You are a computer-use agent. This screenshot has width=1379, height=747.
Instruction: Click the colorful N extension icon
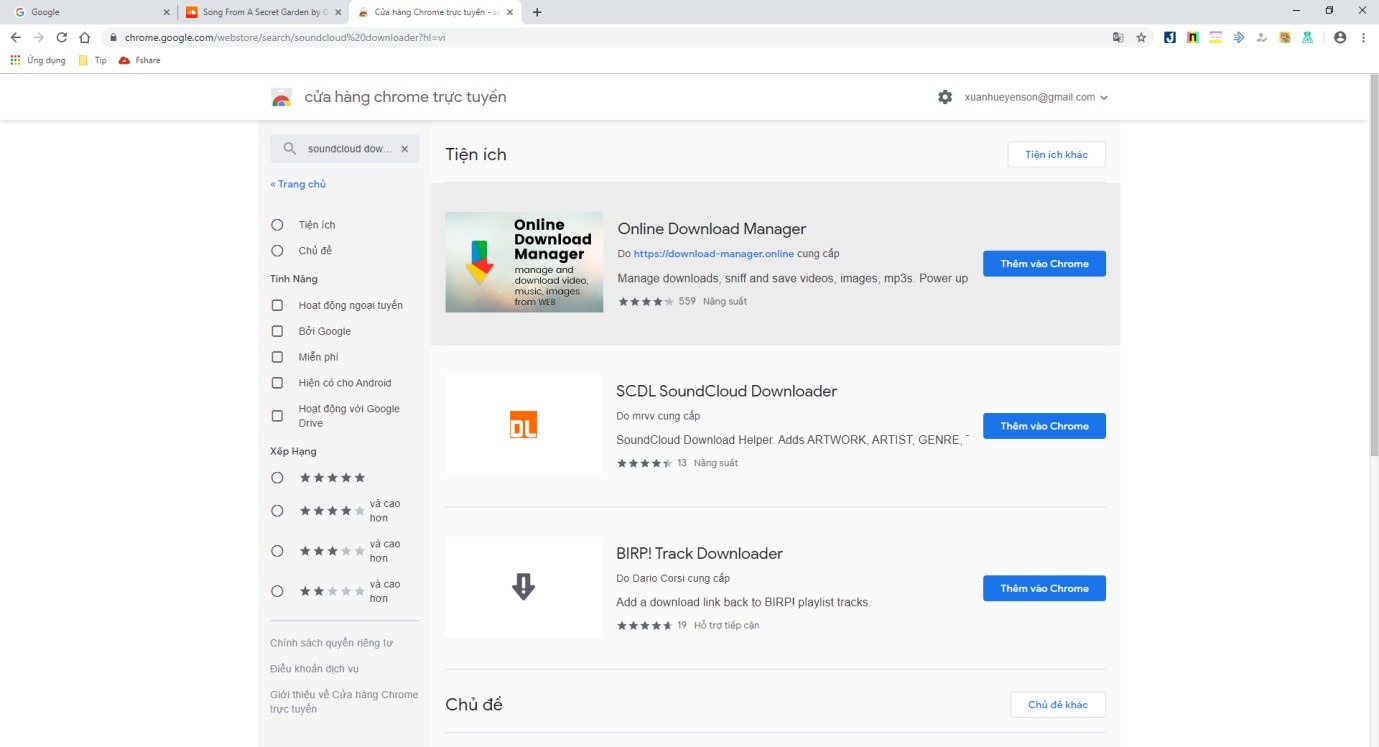[x=1192, y=37]
